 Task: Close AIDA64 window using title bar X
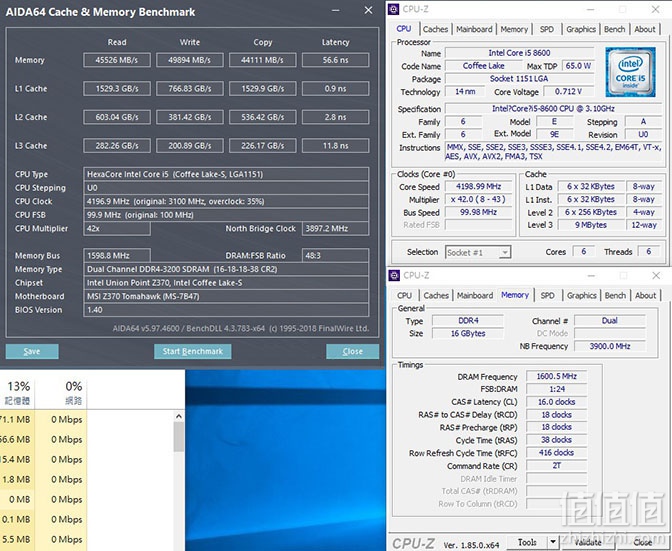(x=368, y=10)
